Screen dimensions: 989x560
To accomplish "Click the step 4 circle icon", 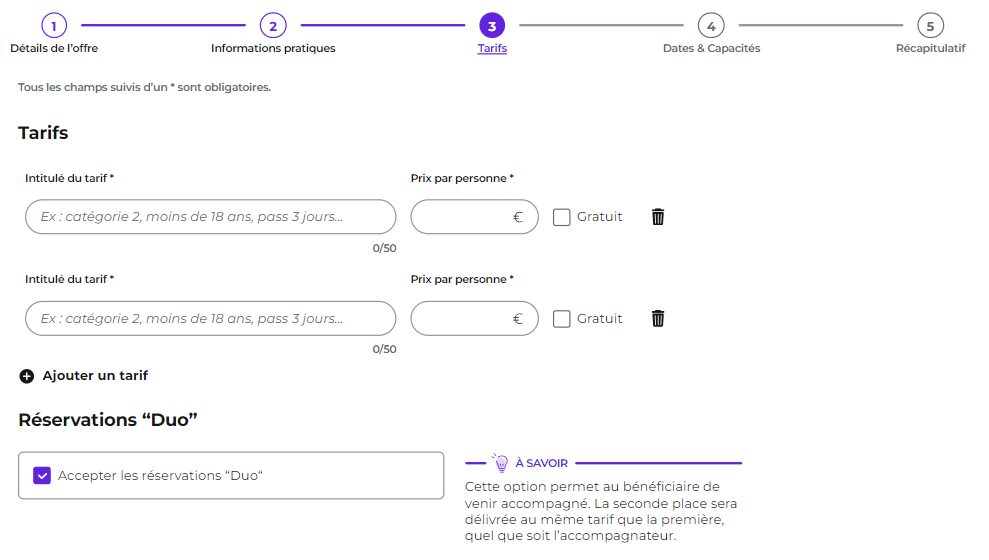I will click(711, 26).
